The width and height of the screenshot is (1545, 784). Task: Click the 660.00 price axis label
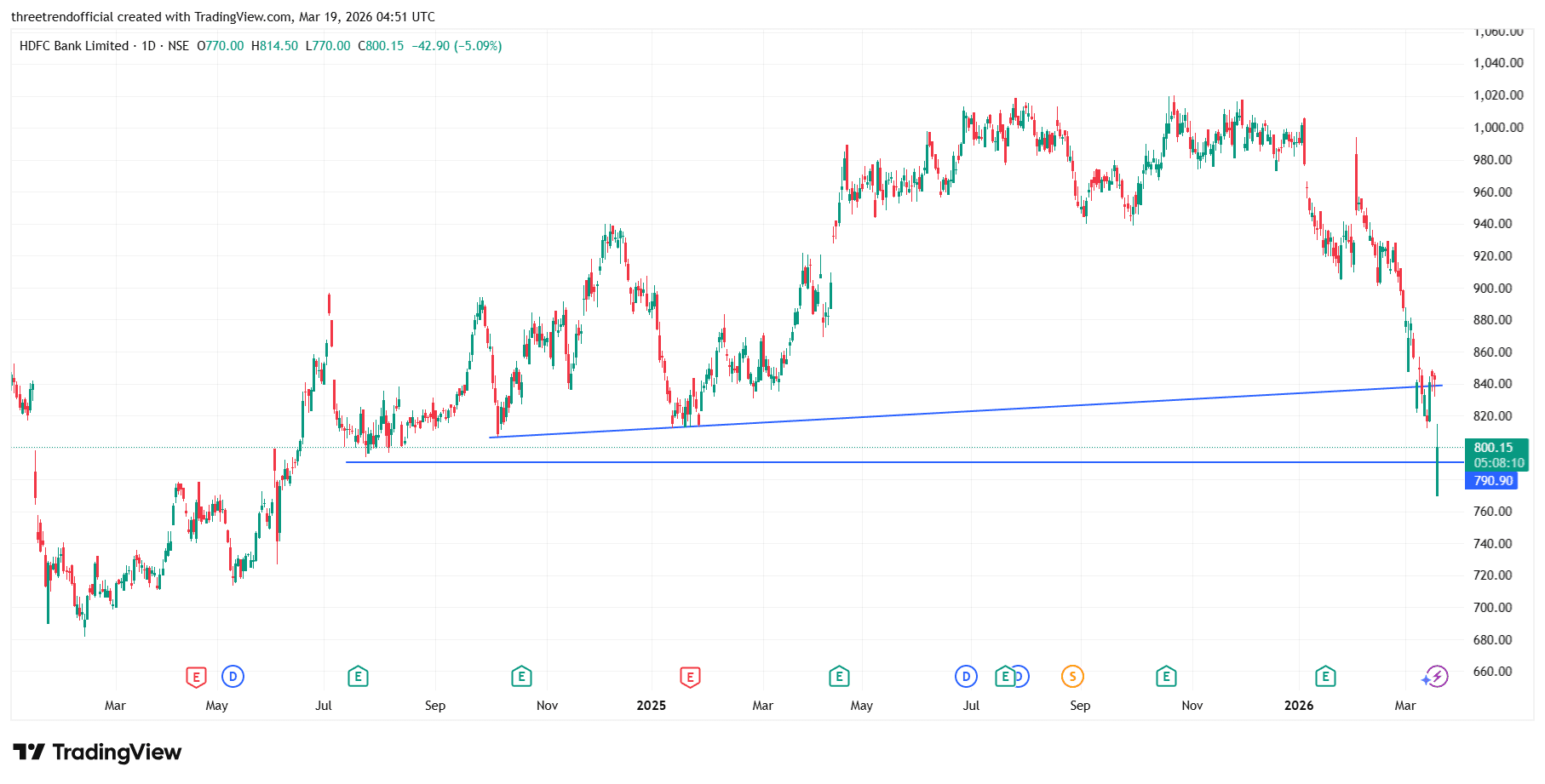pyautogui.click(x=1493, y=672)
